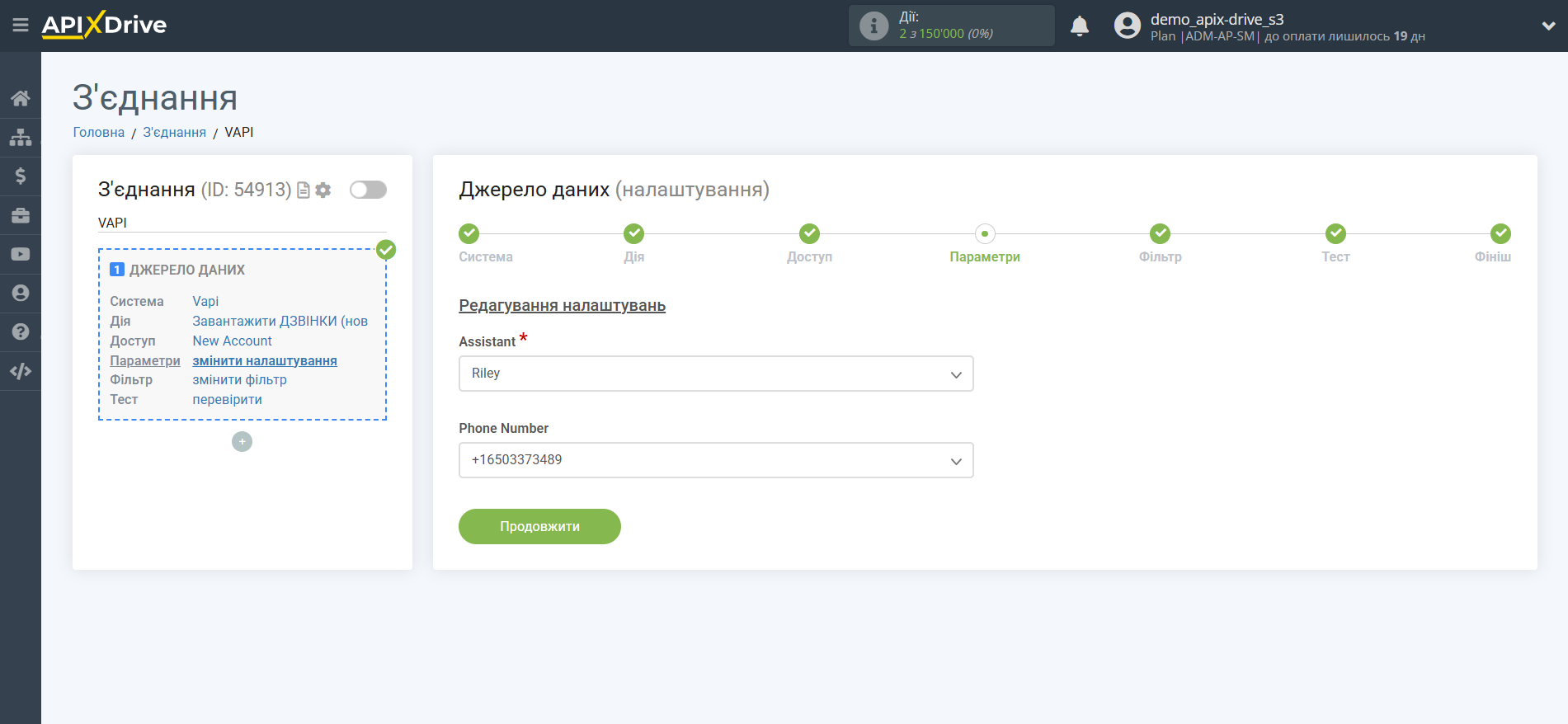
Task: Open the briefcase sidebar icon
Action: [21, 215]
